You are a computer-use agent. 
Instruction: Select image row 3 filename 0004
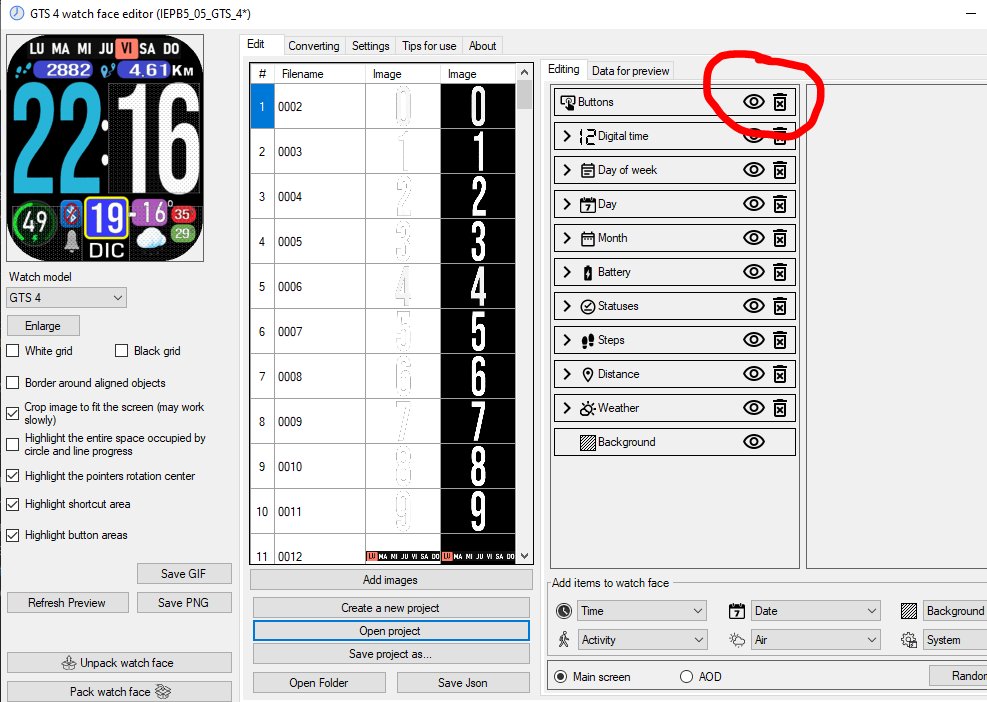point(382,196)
